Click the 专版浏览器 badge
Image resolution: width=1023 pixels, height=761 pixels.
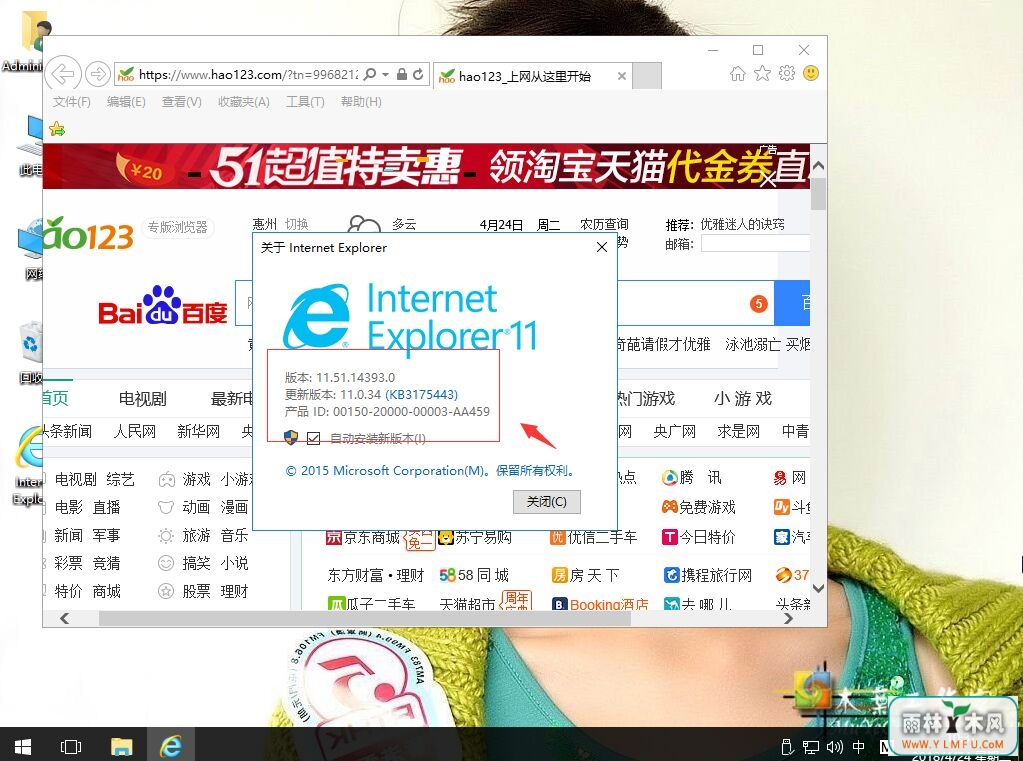177,227
